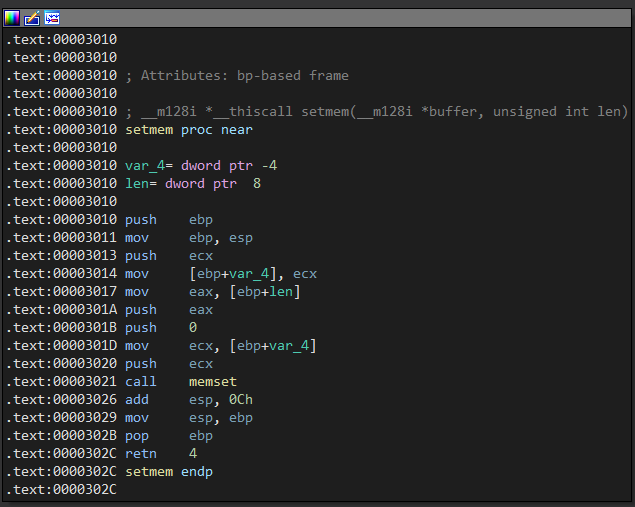Click 'mov eax, [ebp+len]' instruction

213,292
